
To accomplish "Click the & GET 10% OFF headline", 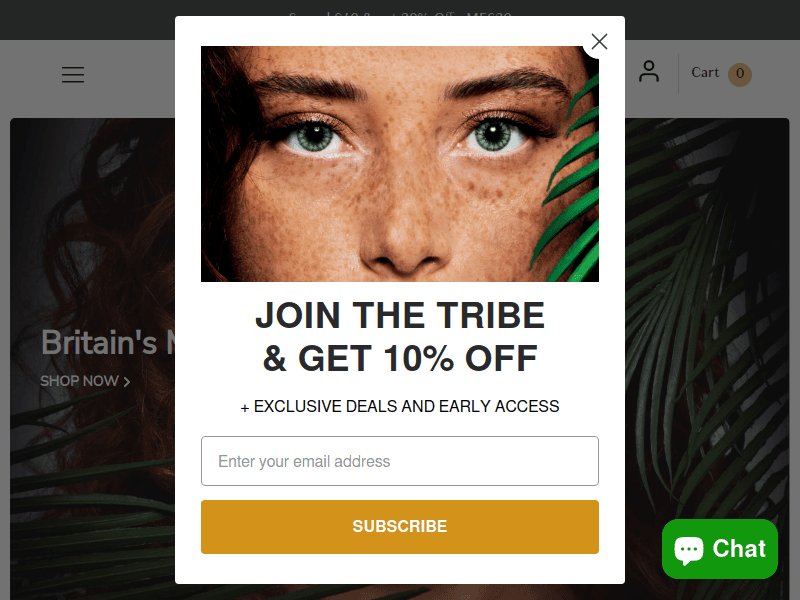I will click(399, 358).
